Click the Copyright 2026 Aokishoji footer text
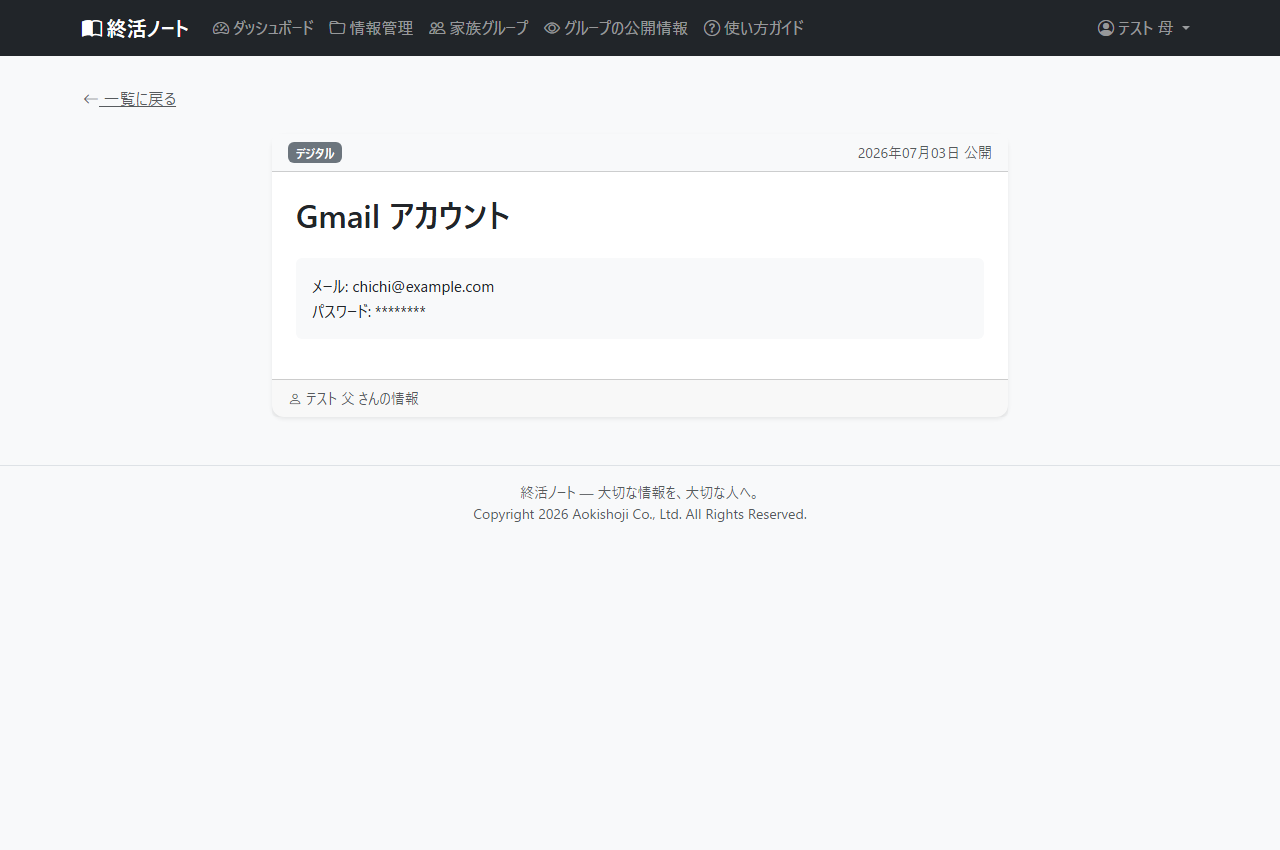 point(640,514)
